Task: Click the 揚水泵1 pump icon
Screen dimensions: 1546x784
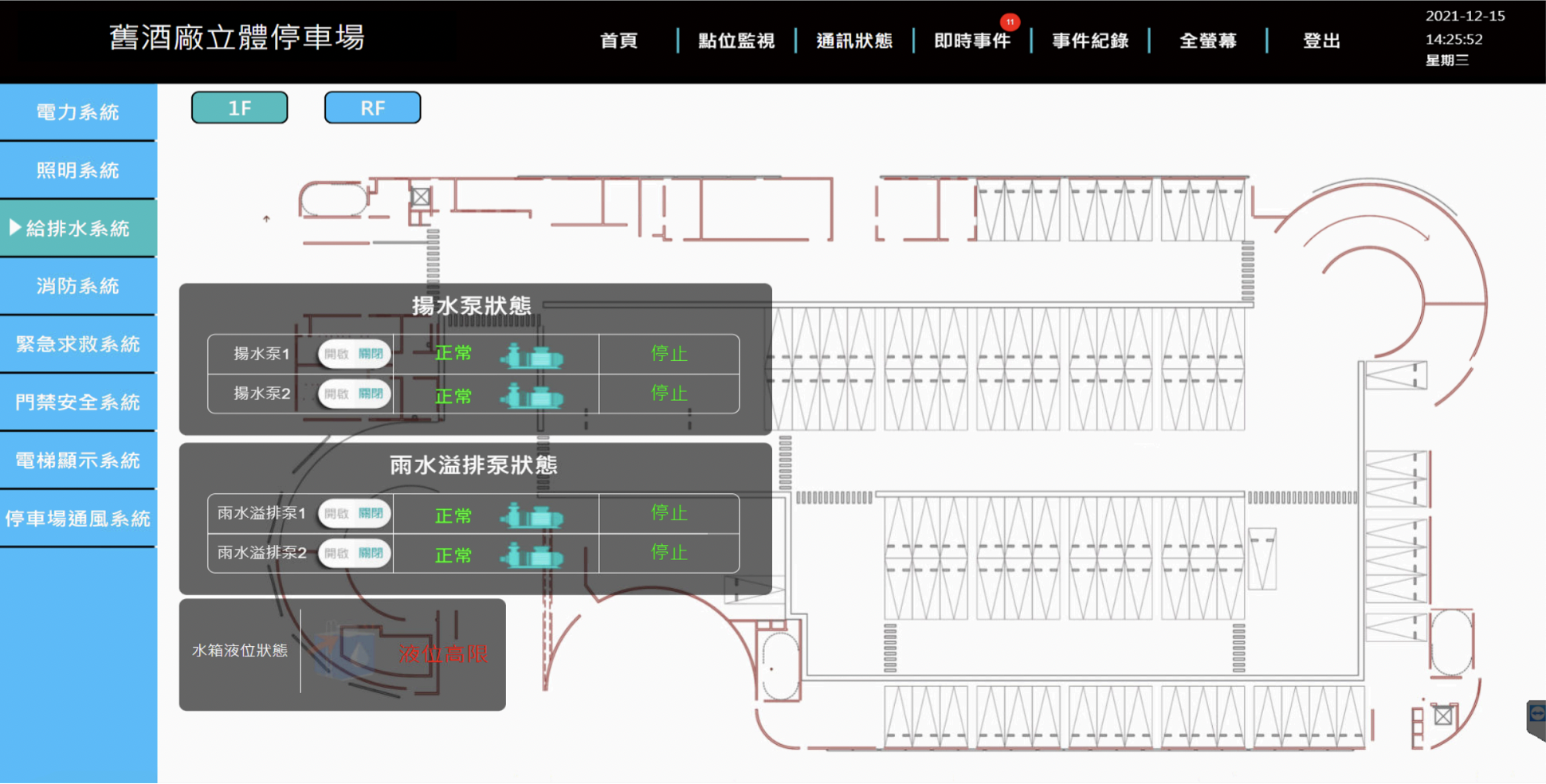Action: 532,355
